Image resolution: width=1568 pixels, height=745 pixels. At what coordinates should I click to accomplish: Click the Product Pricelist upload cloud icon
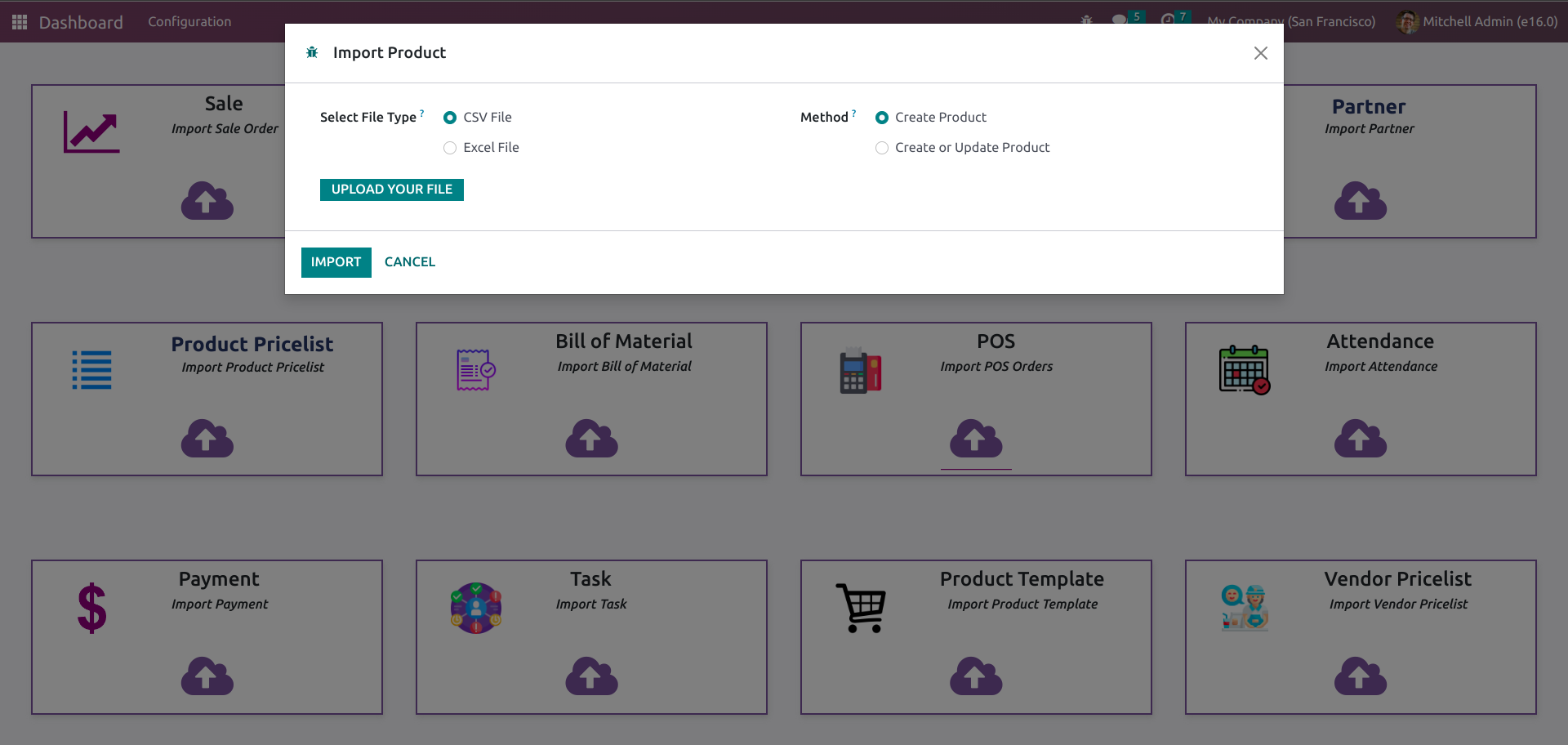pos(207,439)
